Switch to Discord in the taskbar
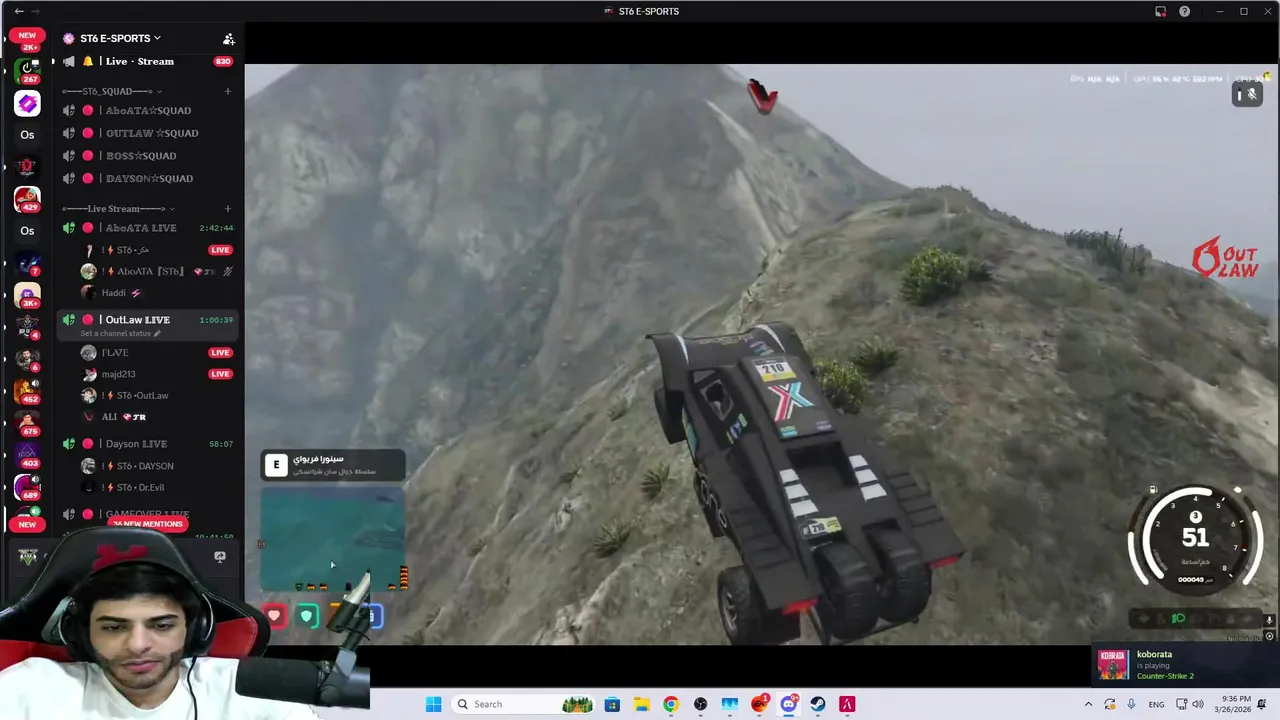Image resolution: width=1280 pixels, height=720 pixels. pos(788,704)
